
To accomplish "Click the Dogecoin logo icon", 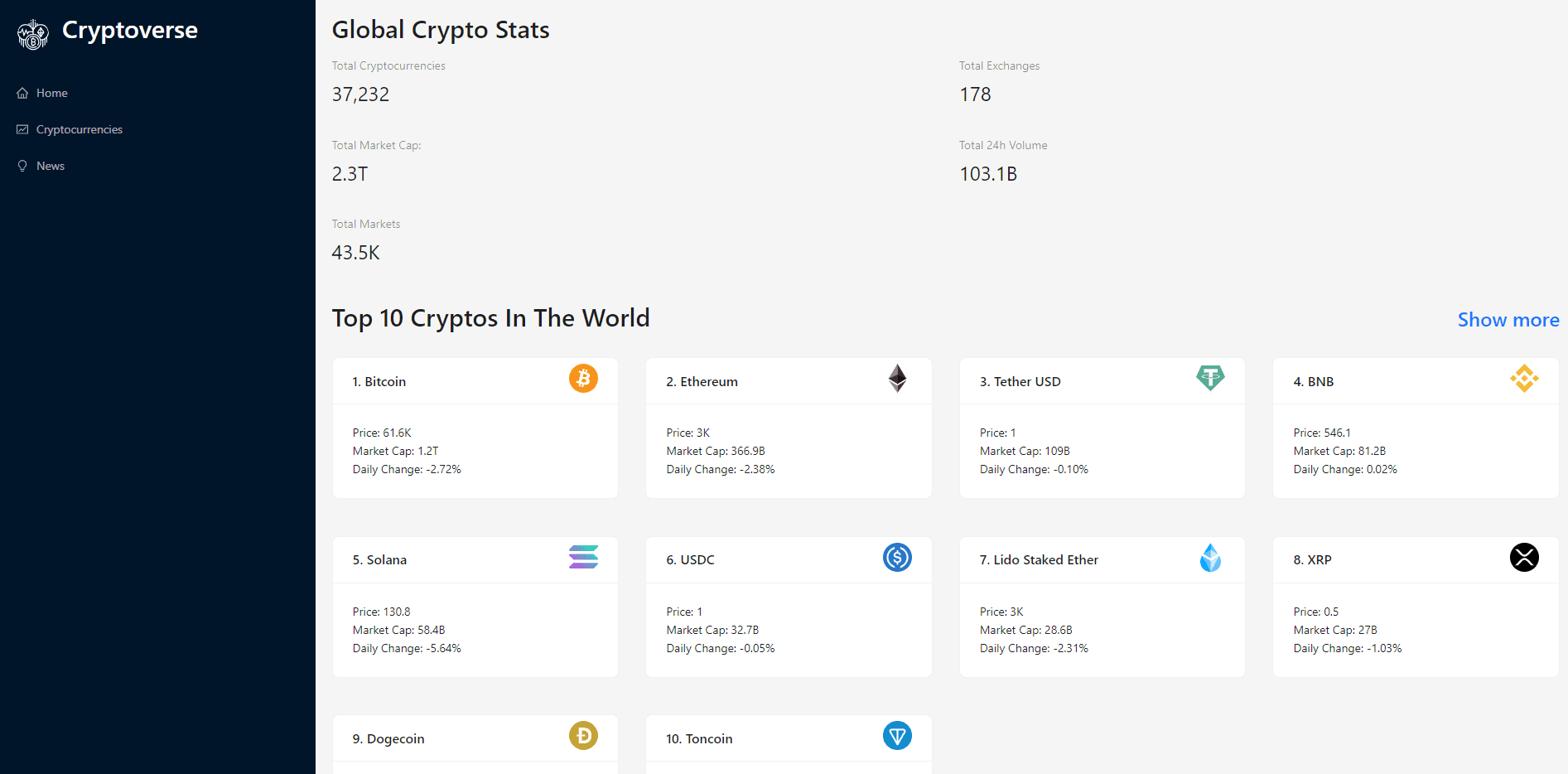I will pyautogui.click(x=583, y=736).
